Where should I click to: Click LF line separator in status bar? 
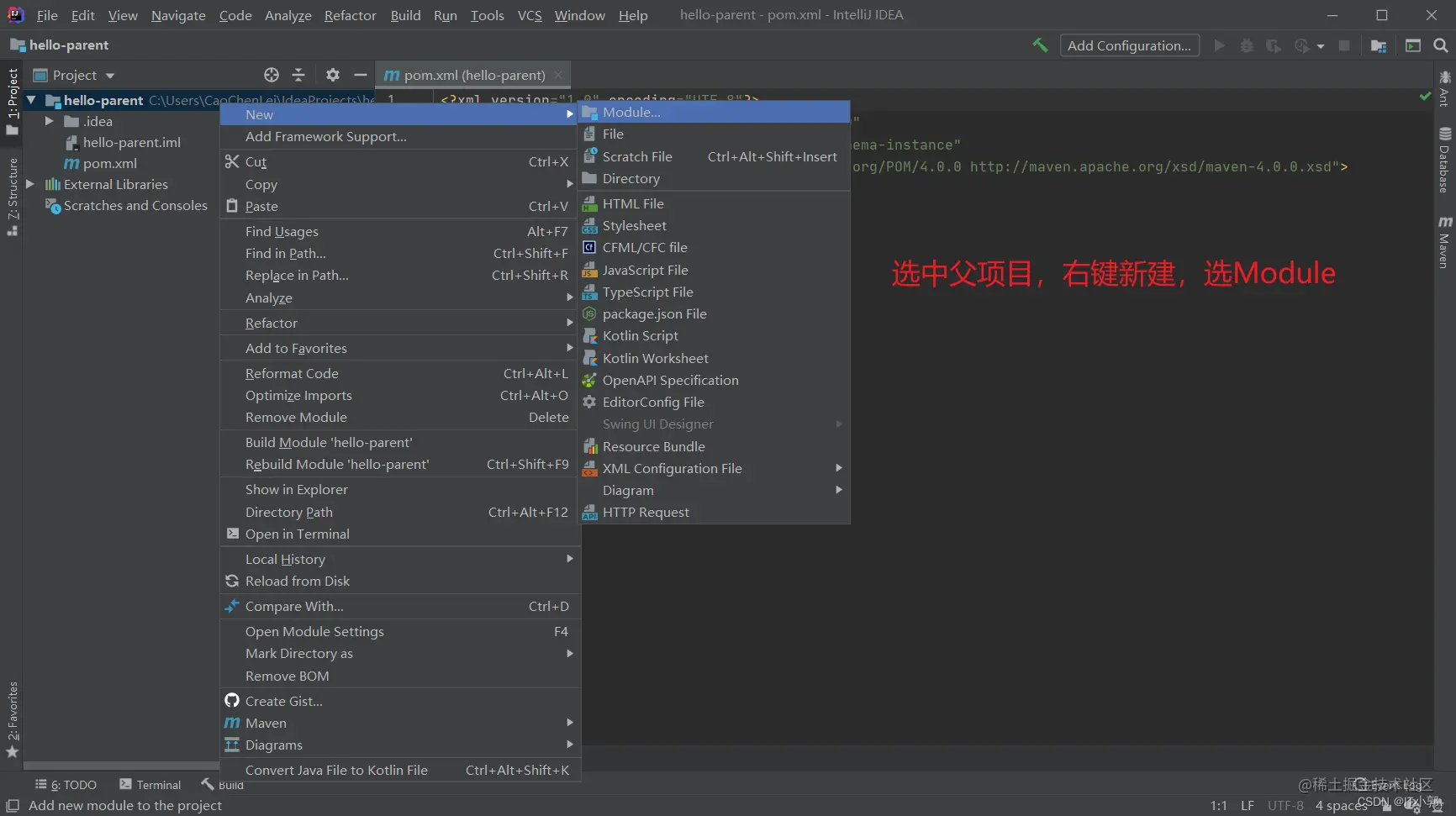click(1248, 805)
